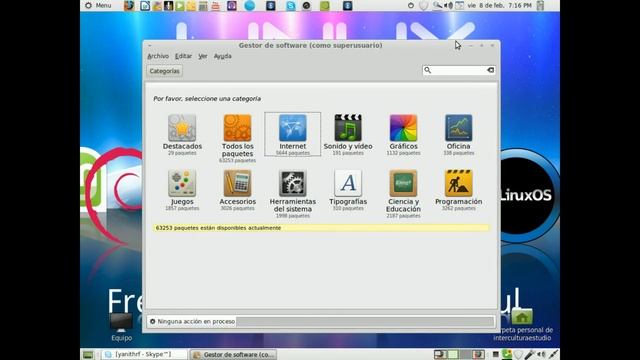This screenshot has height=360, width=640.
Task: Open the Tipografías category
Action: [348, 190]
